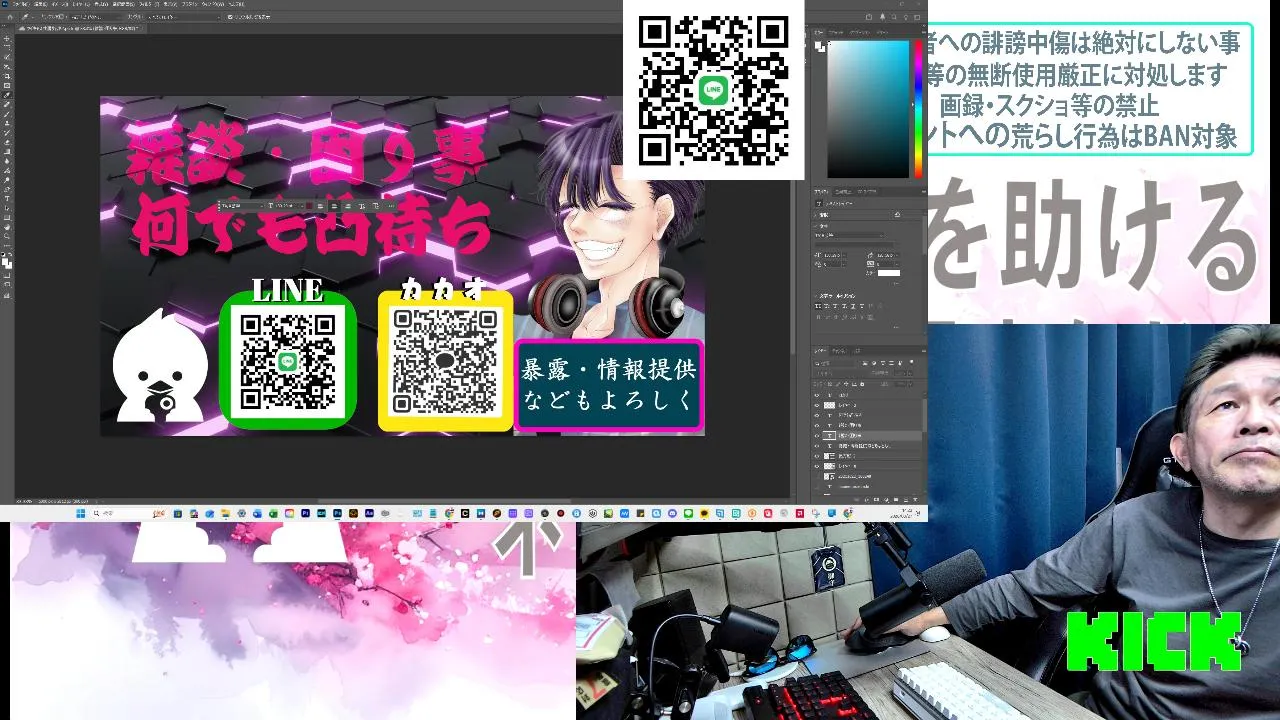Open the ファイル (File) menu

tap(20, 4)
